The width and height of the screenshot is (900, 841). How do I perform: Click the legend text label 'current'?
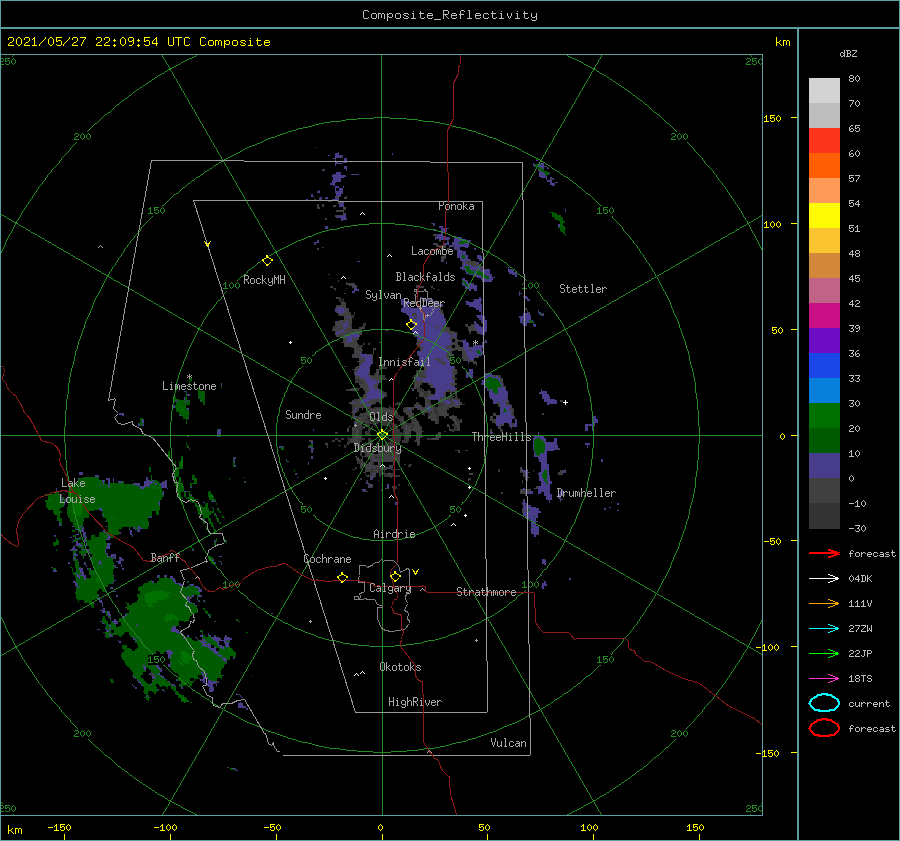click(x=869, y=703)
